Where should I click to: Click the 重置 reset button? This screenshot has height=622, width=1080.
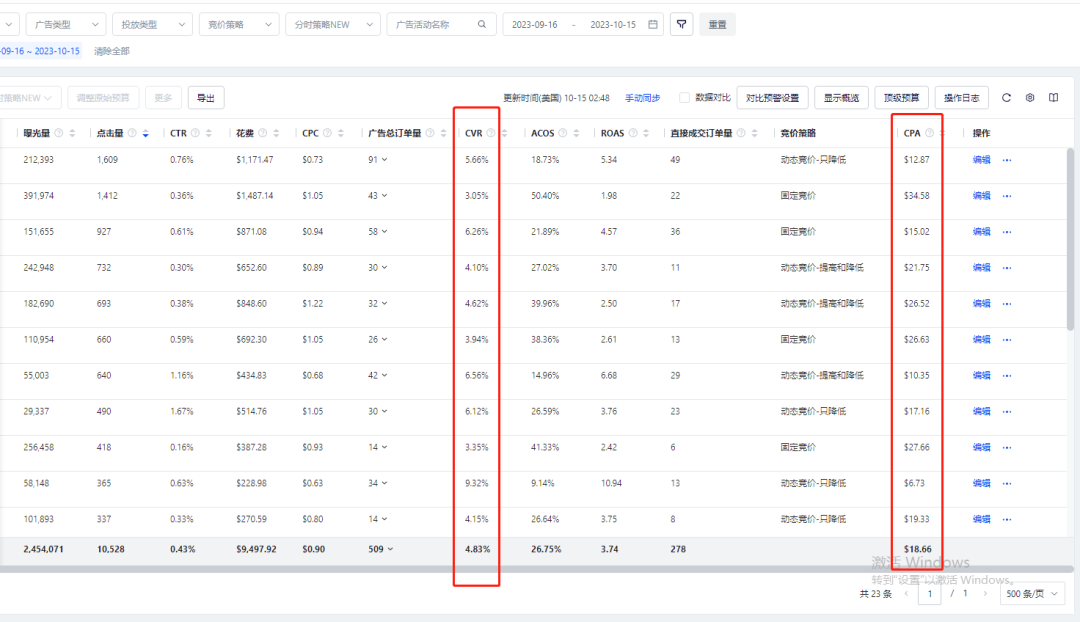(x=717, y=24)
